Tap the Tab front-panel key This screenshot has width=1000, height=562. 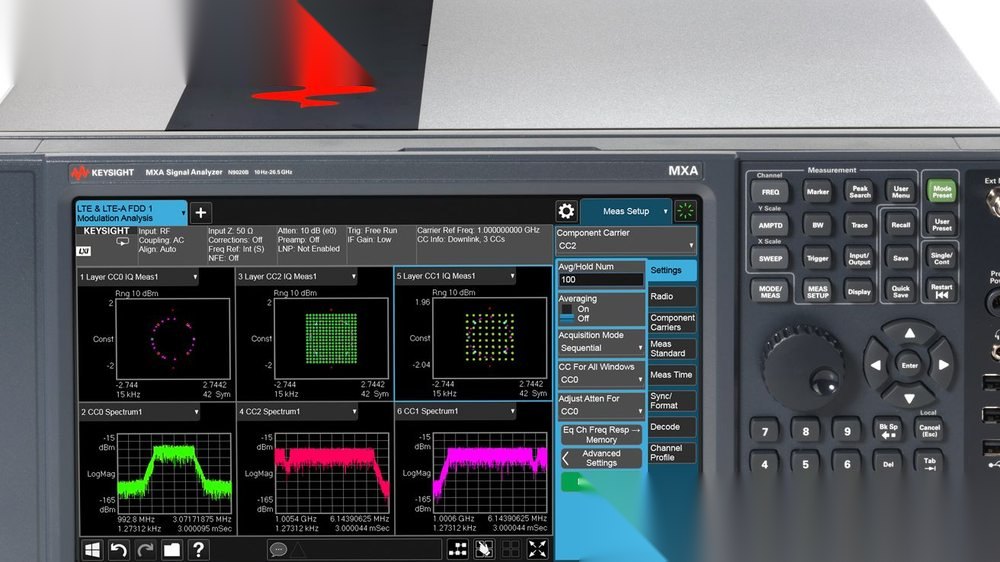tap(929, 464)
